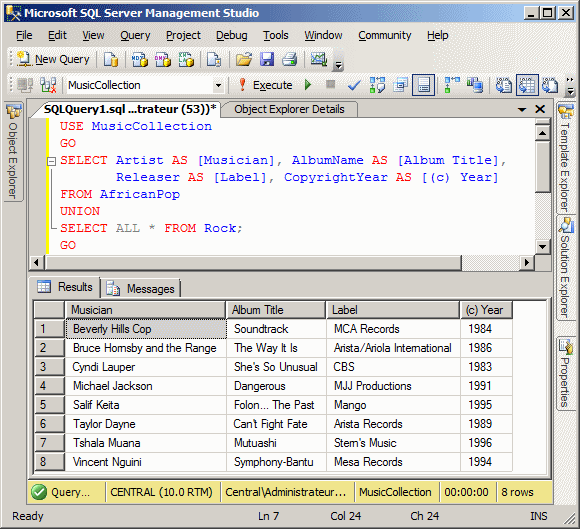Select the Beverly Hills Cop cell
Image resolution: width=580 pixels, height=529 pixels.
click(x=146, y=329)
